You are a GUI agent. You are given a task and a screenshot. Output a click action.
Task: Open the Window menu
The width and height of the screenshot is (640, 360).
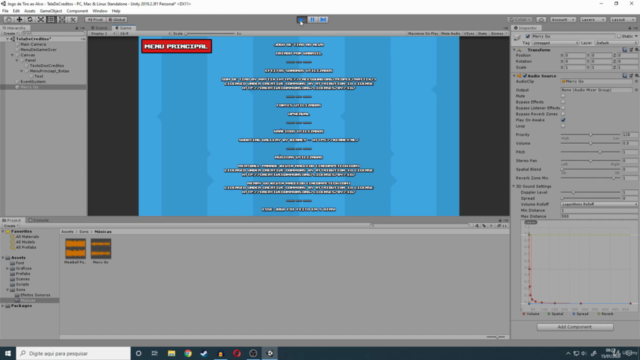pos(100,11)
